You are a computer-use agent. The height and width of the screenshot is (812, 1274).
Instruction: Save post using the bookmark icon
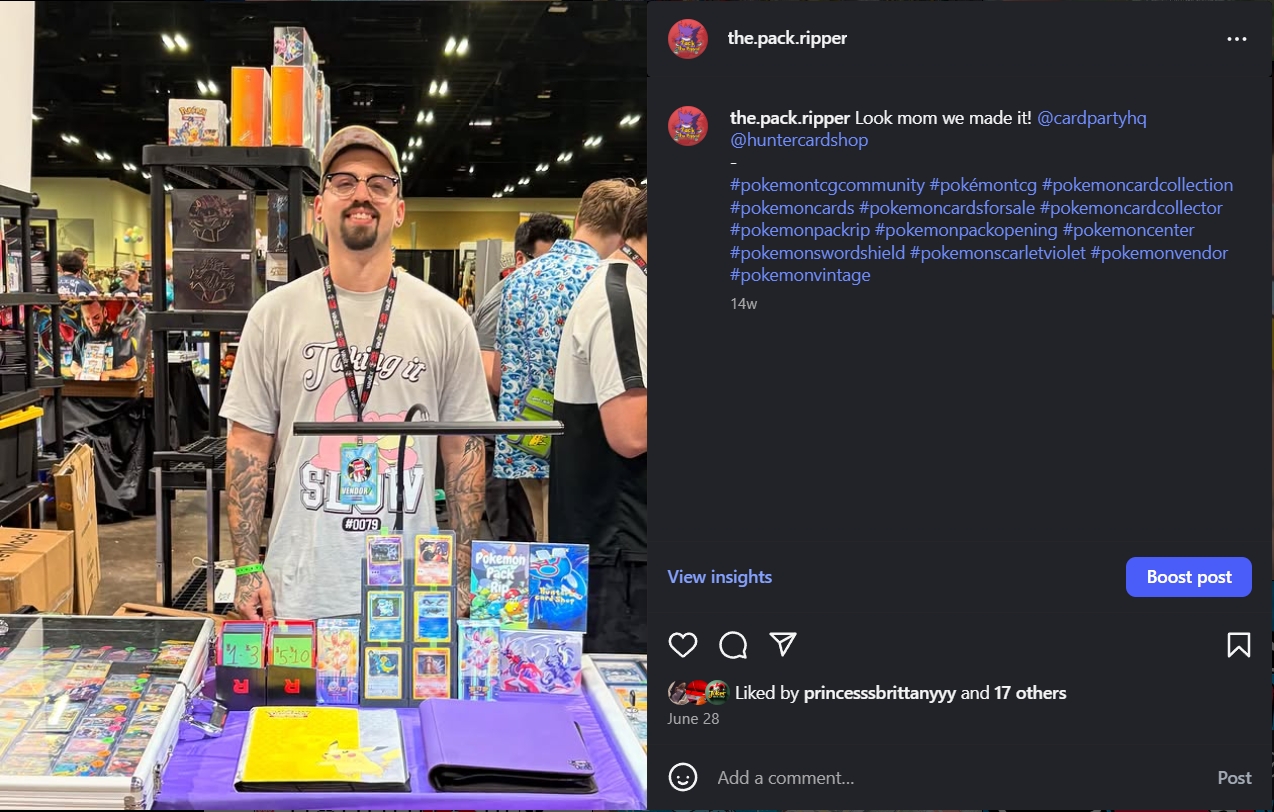1238,645
